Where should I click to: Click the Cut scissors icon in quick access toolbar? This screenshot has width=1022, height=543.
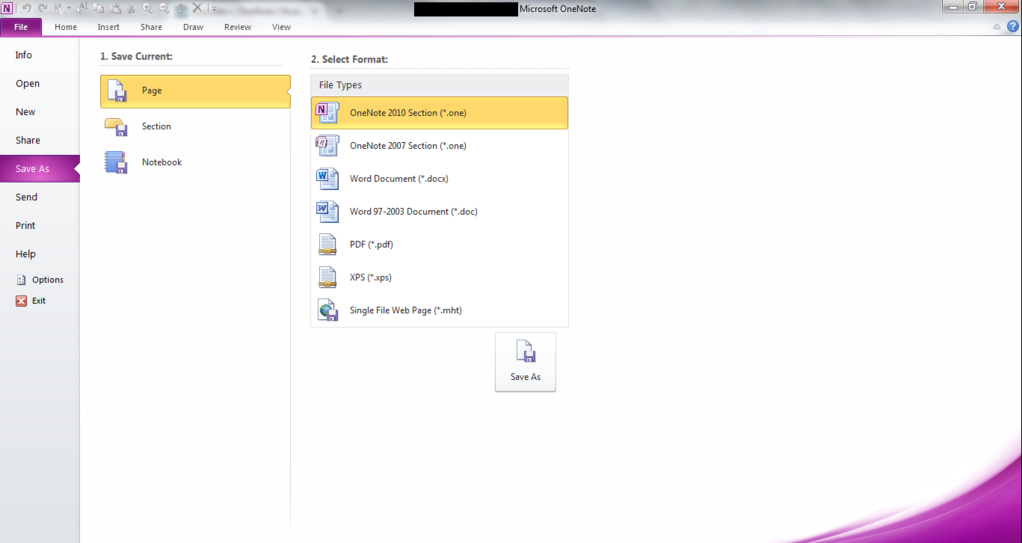tap(132, 8)
